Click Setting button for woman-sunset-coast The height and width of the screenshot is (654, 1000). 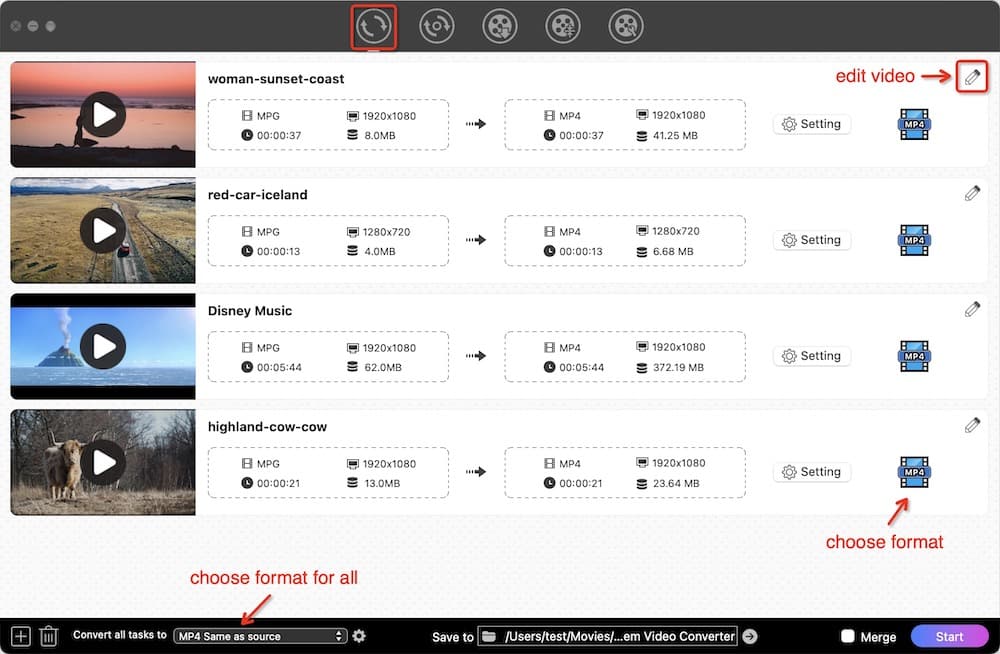(812, 124)
